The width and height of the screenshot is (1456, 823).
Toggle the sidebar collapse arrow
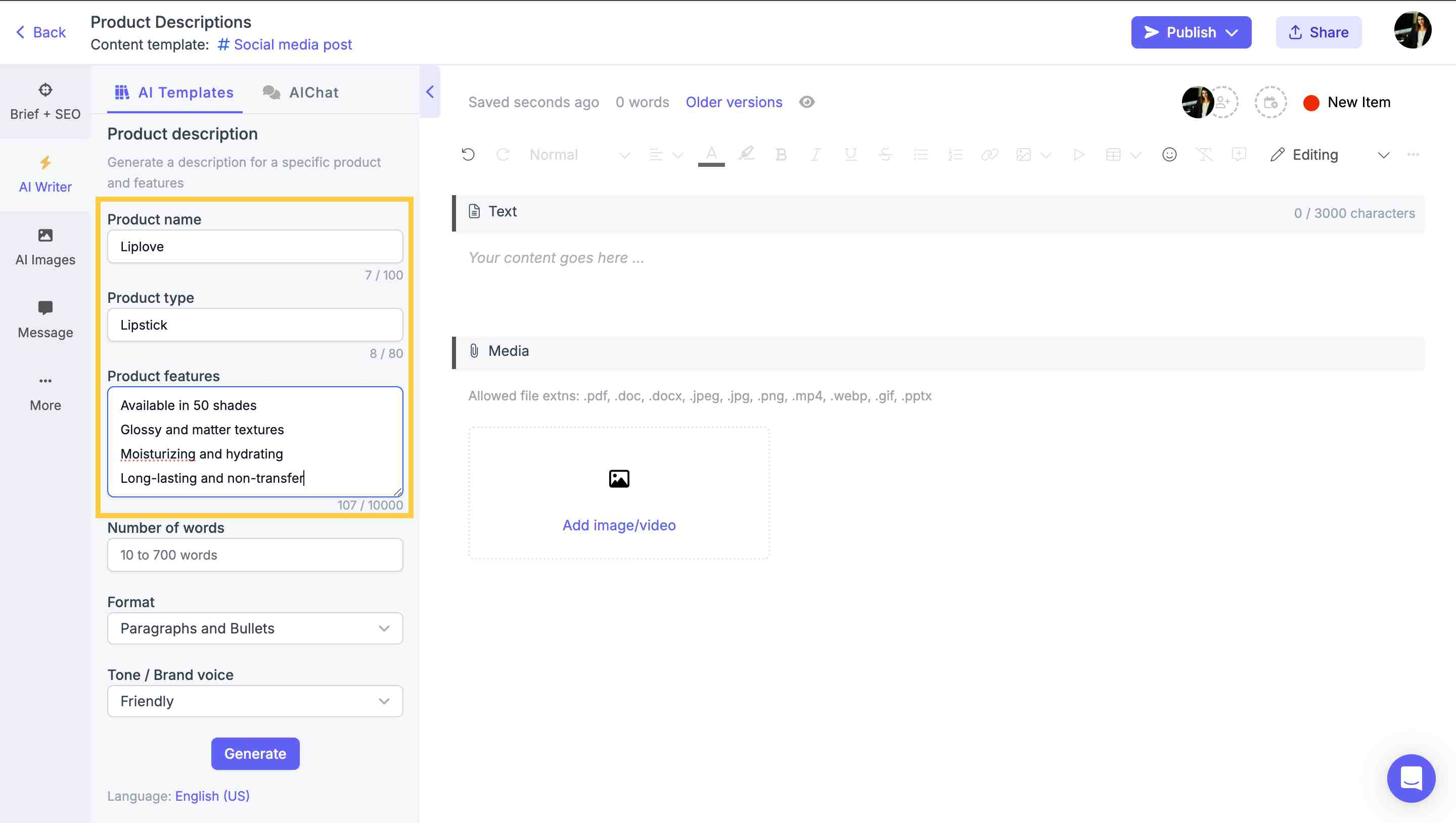click(x=429, y=92)
